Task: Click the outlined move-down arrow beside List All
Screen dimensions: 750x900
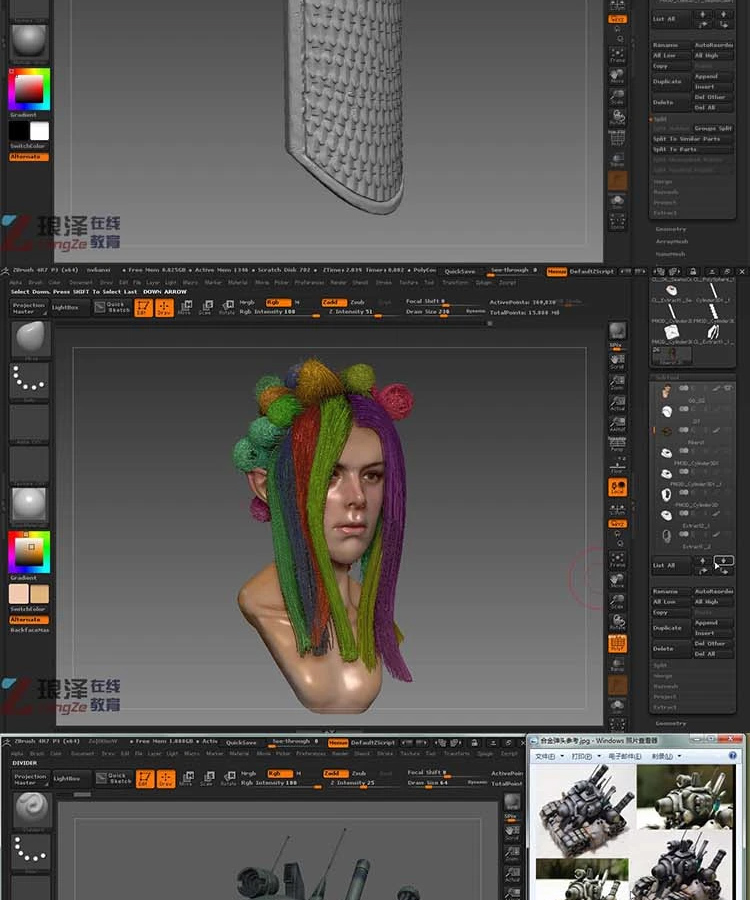Action: tap(723, 560)
